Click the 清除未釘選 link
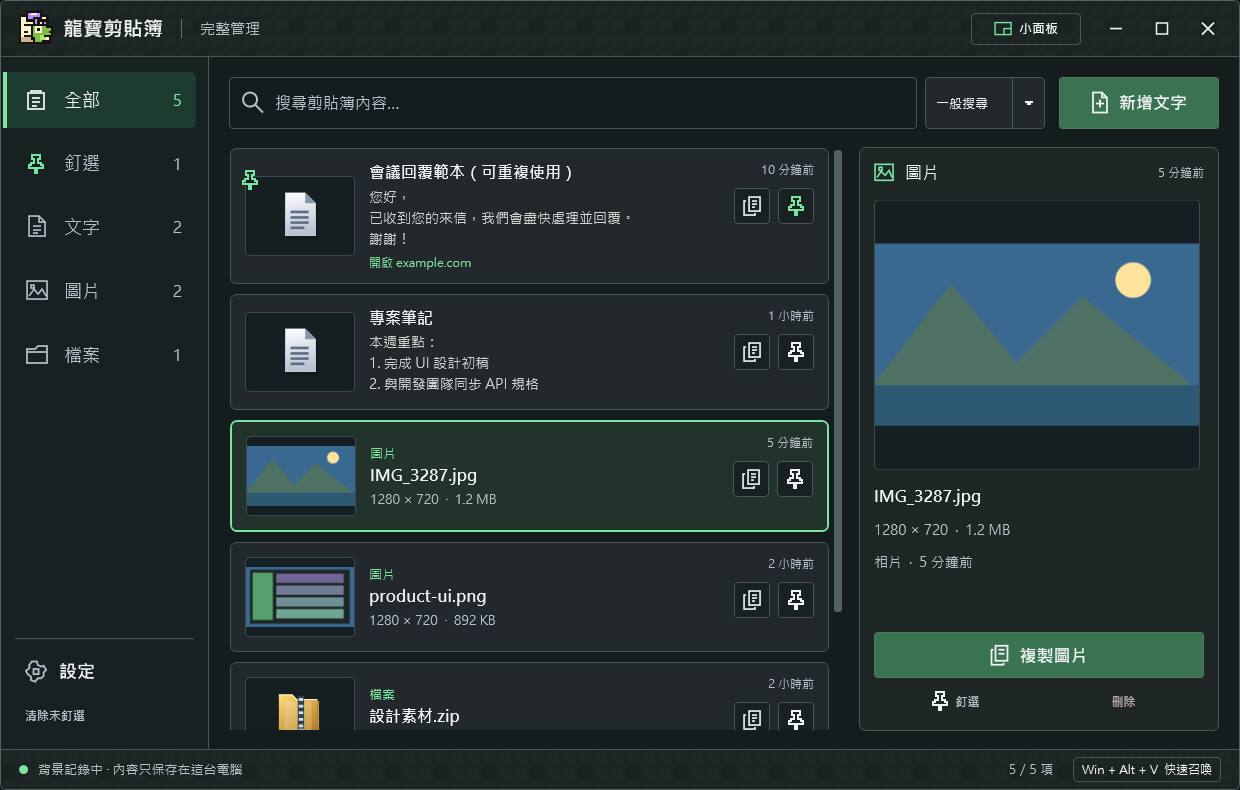 [55, 716]
